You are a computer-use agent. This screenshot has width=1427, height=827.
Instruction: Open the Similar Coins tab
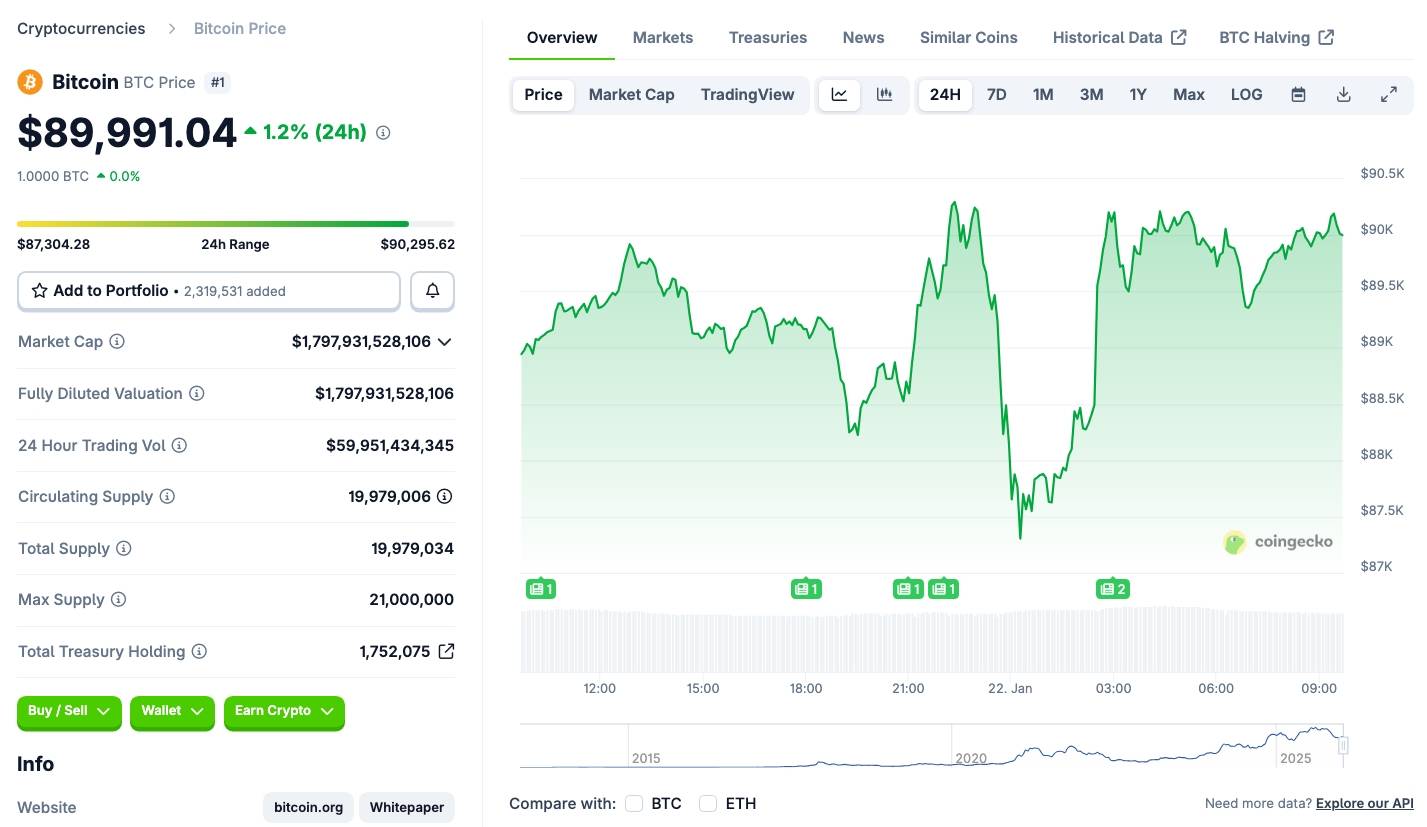click(x=968, y=38)
